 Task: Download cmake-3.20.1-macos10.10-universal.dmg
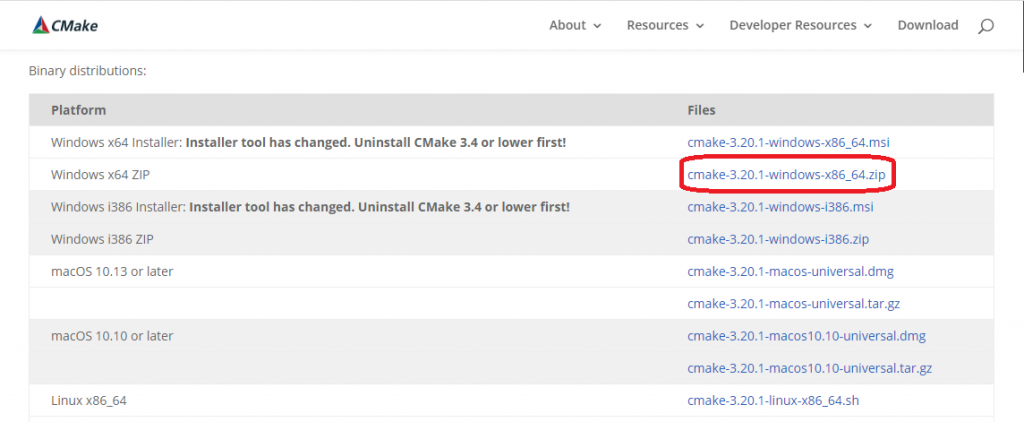tap(807, 336)
